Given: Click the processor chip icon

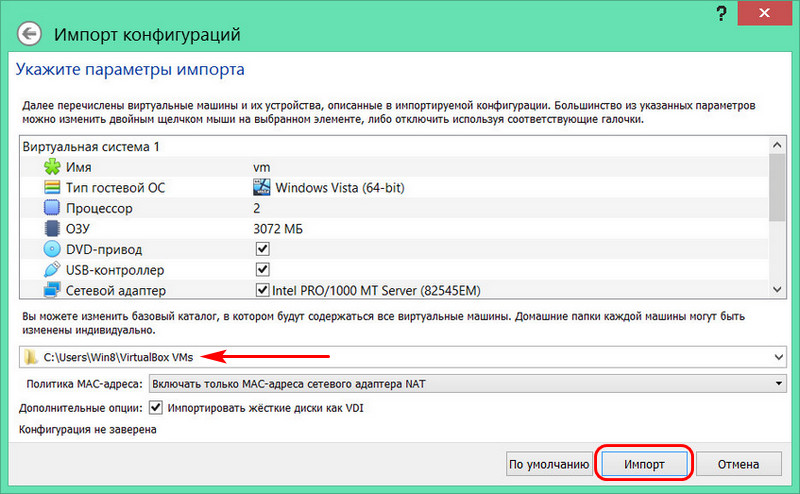Looking at the screenshot, I should [52, 208].
